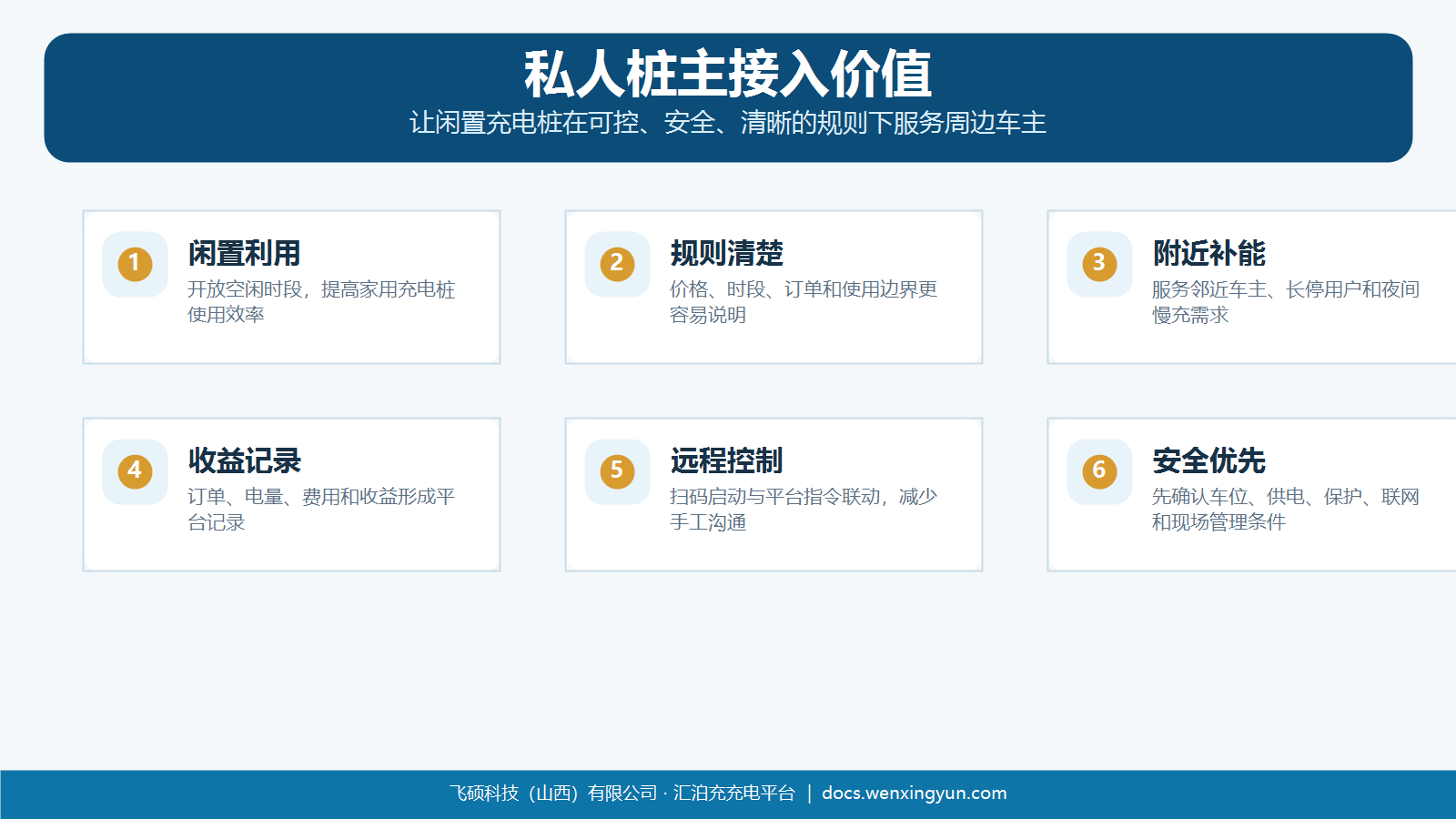Click the description starting 先确认车位
The height and width of the screenshot is (819, 1456).
coord(1286,510)
